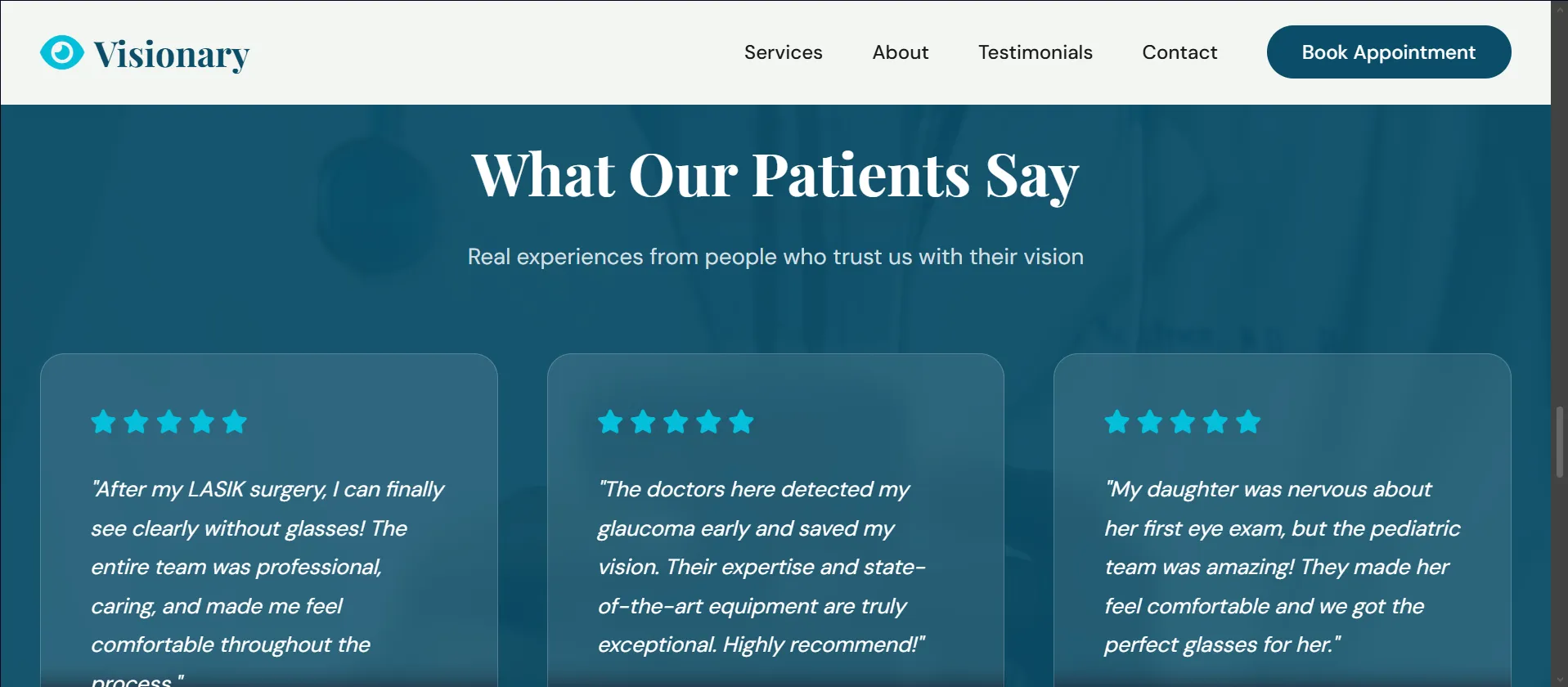The height and width of the screenshot is (687, 1568).
Task: Click first star in glaucoma review card
Action: [x=610, y=422]
